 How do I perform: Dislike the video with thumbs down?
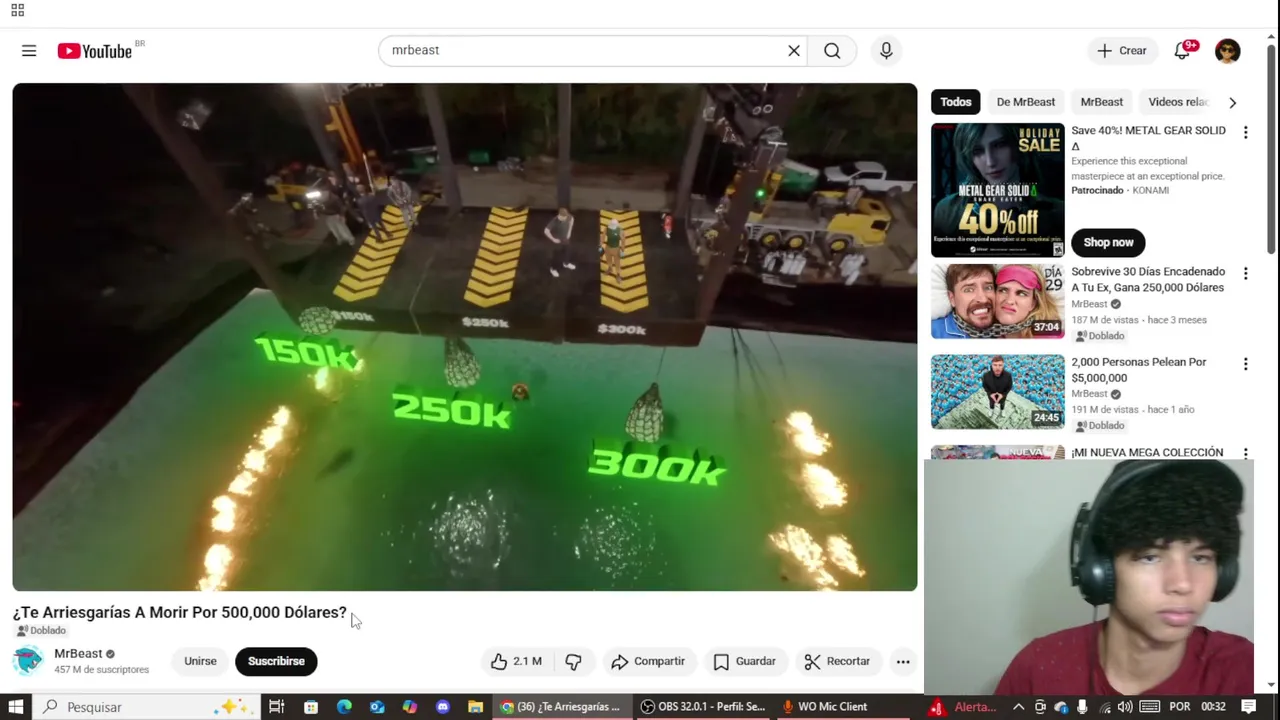point(574,661)
